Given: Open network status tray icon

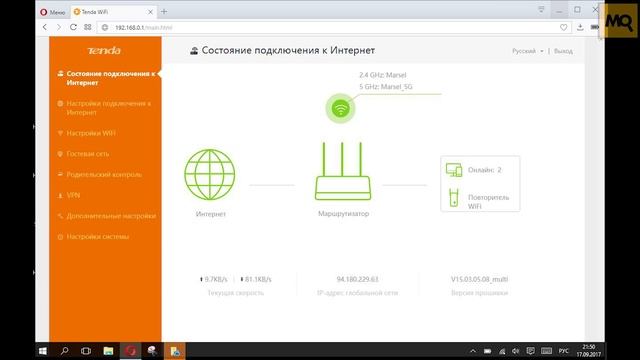Looking at the screenshot, I should (502, 351).
